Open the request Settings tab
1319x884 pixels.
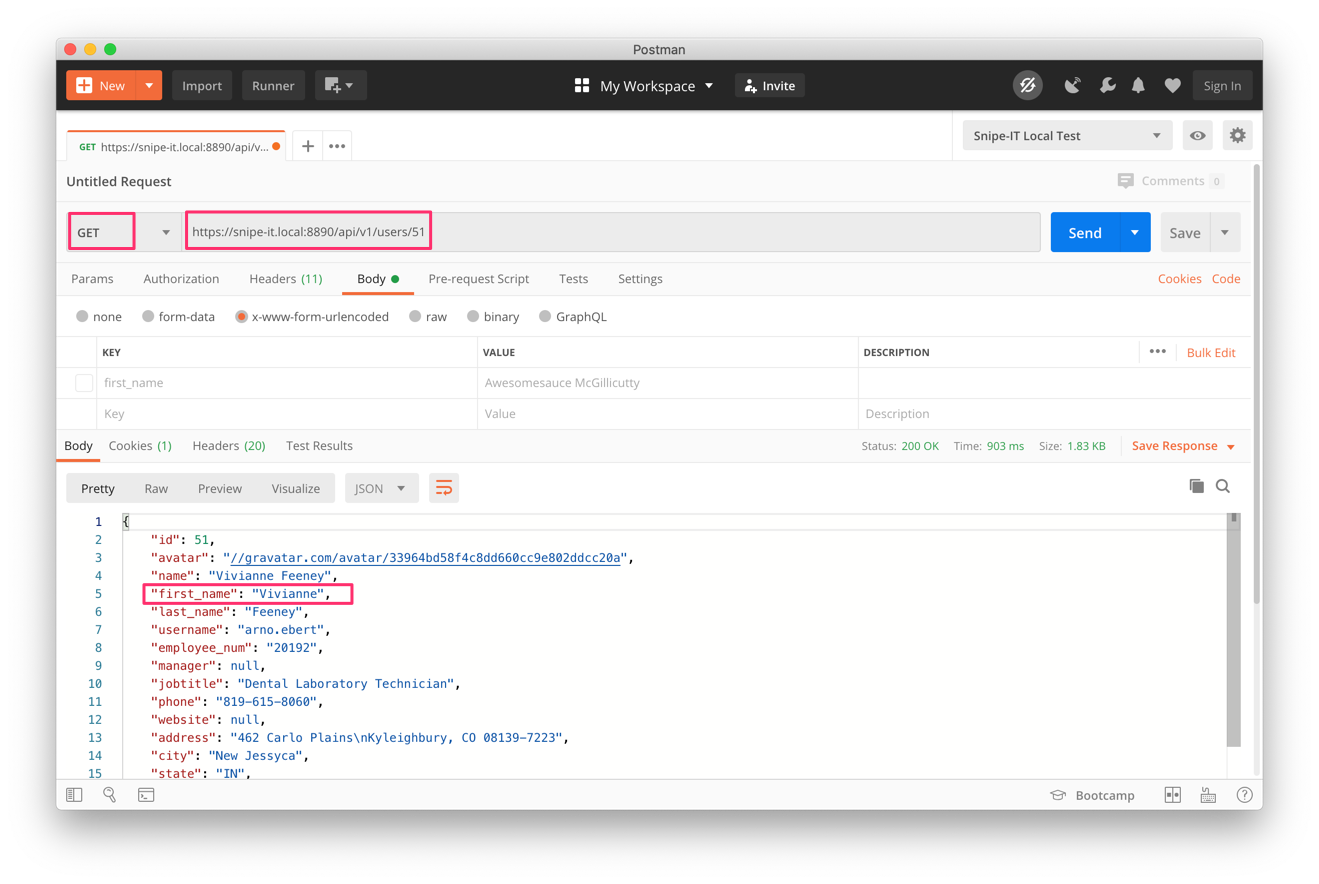(640, 279)
